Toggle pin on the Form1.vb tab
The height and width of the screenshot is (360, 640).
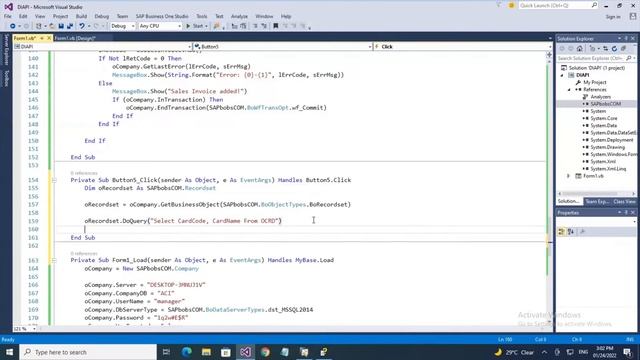pyautogui.click(x=42, y=38)
